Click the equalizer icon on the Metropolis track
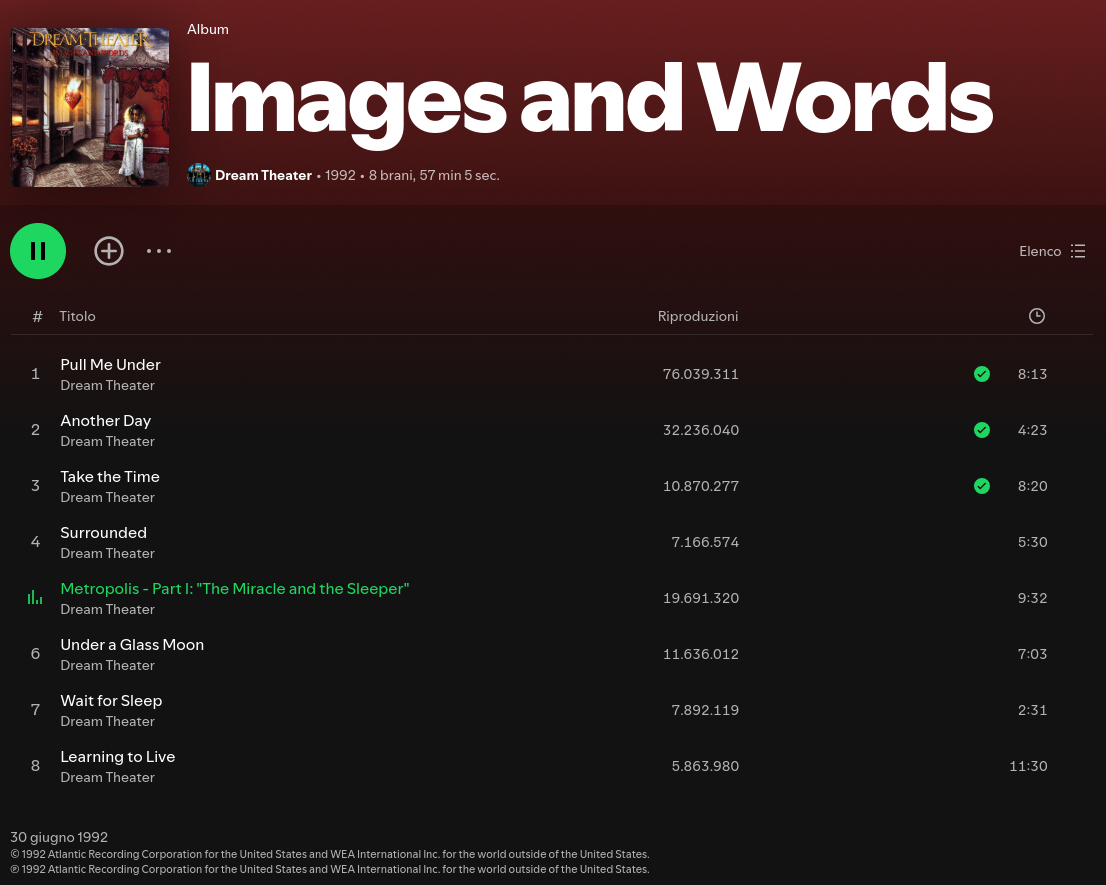The height and width of the screenshot is (885, 1106). click(35, 598)
